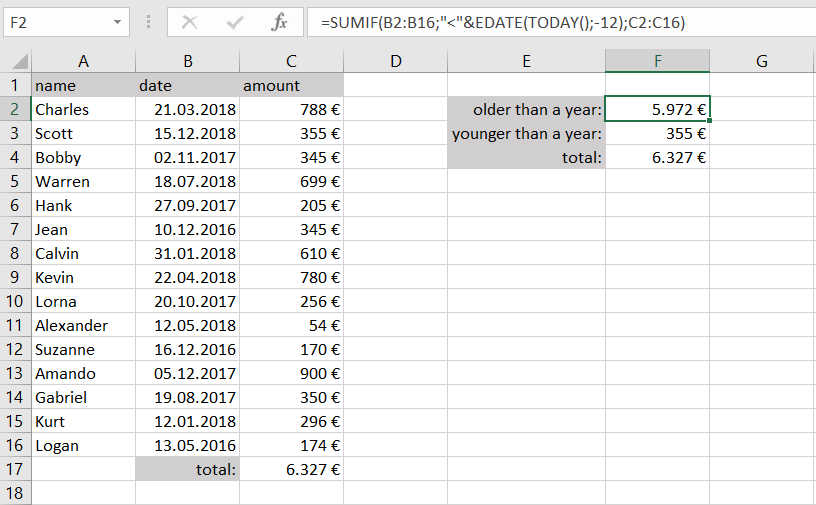Select row 9 header
Screen dimensions: 816x505
coord(15,277)
